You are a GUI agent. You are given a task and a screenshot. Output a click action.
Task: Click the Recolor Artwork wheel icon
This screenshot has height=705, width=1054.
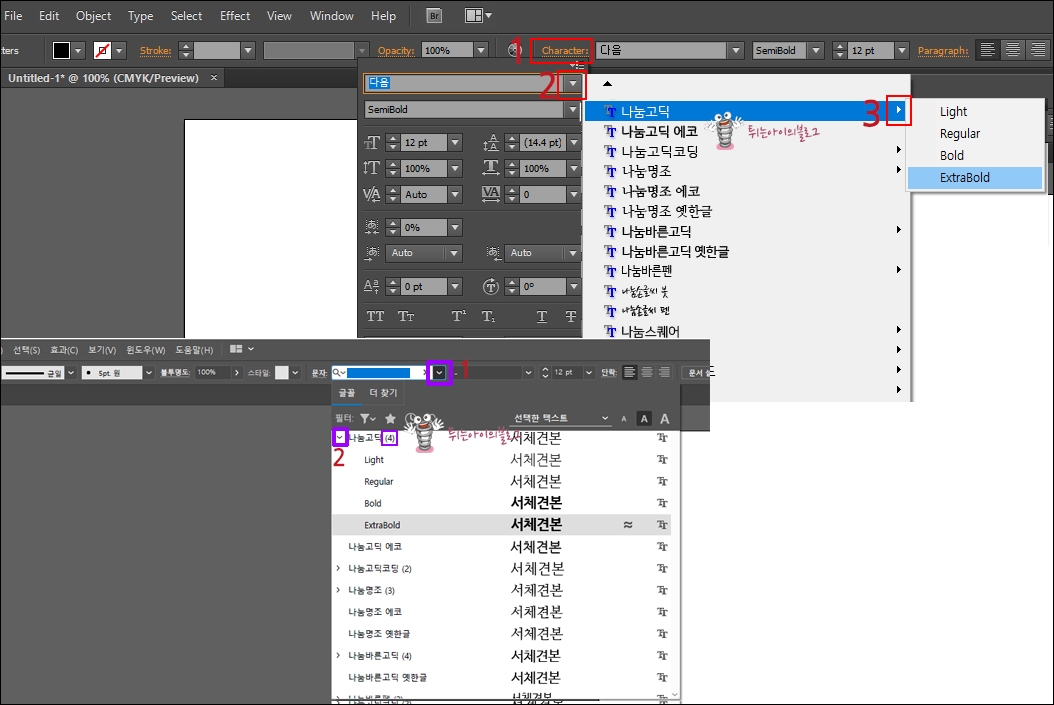tap(514, 50)
